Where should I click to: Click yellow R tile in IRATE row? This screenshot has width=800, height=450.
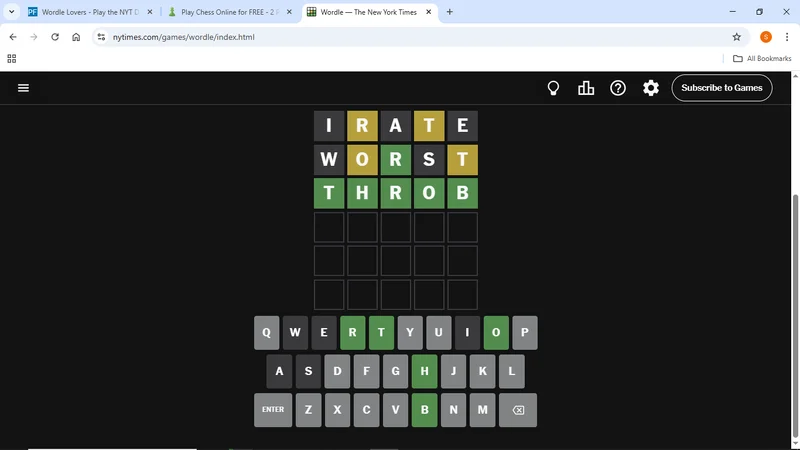pos(362,126)
